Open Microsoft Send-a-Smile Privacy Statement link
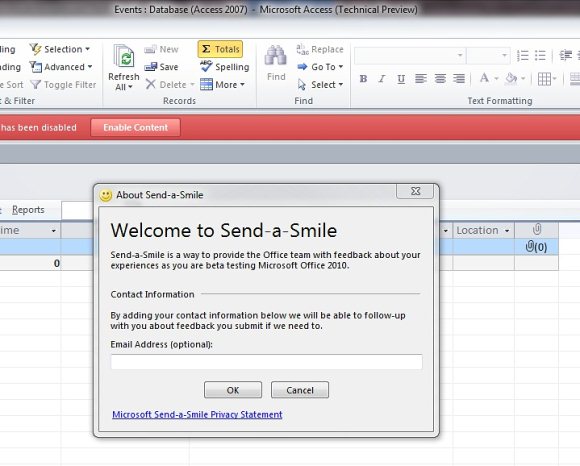This screenshot has width=580, height=466. point(197,415)
